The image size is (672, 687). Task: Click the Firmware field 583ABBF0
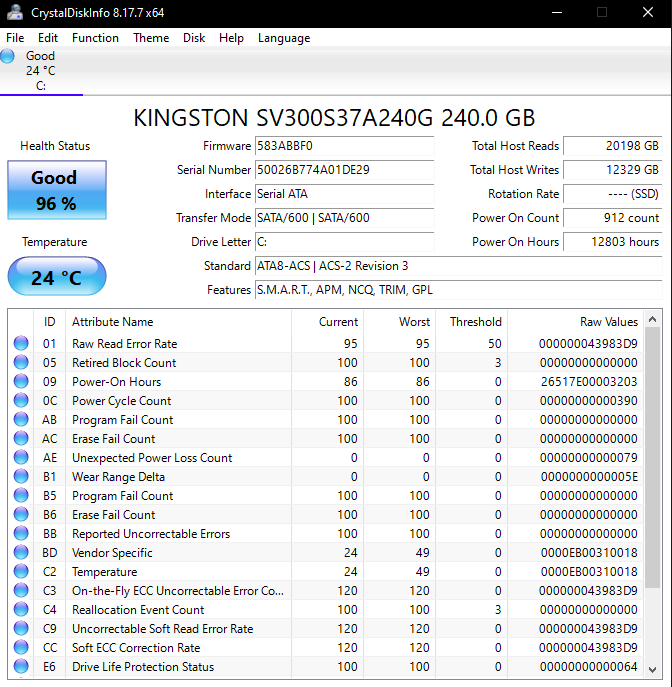point(344,146)
